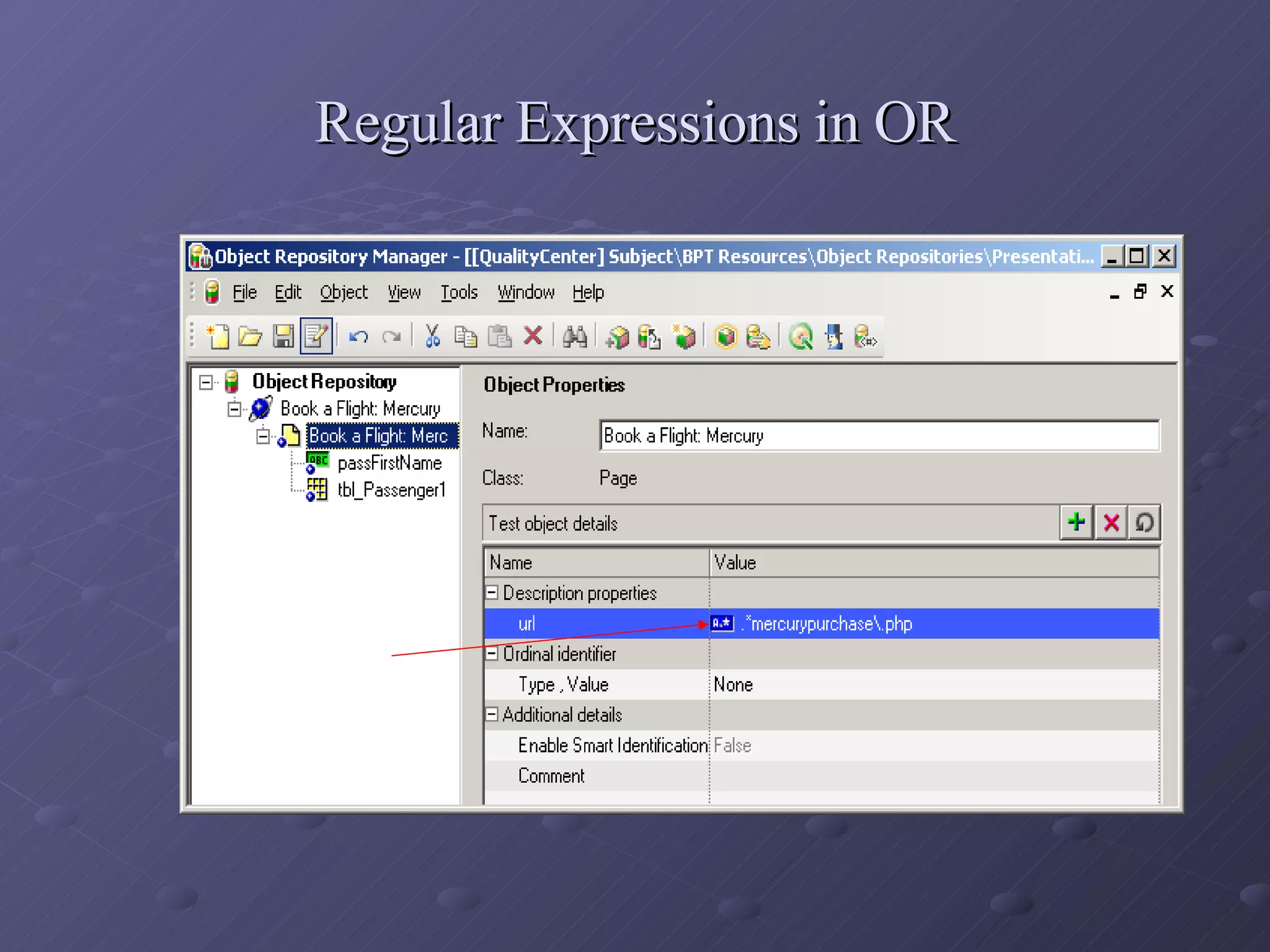The width and height of the screenshot is (1270, 952).
Task: Click green plus Add description properties button
Action: pyautogui.click(x=1077, y=522)
